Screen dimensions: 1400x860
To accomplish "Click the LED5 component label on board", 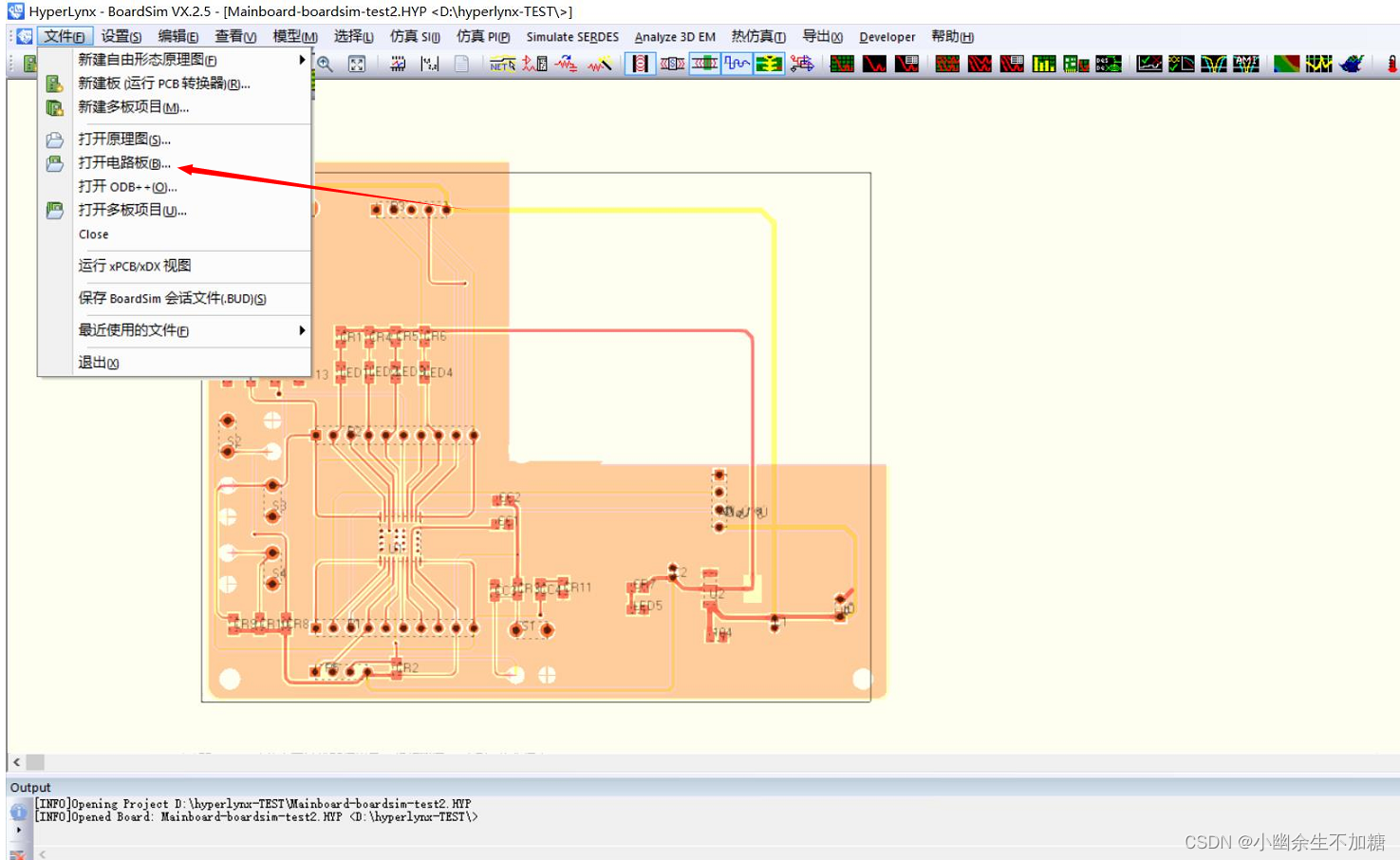I will tap(647, 606).
